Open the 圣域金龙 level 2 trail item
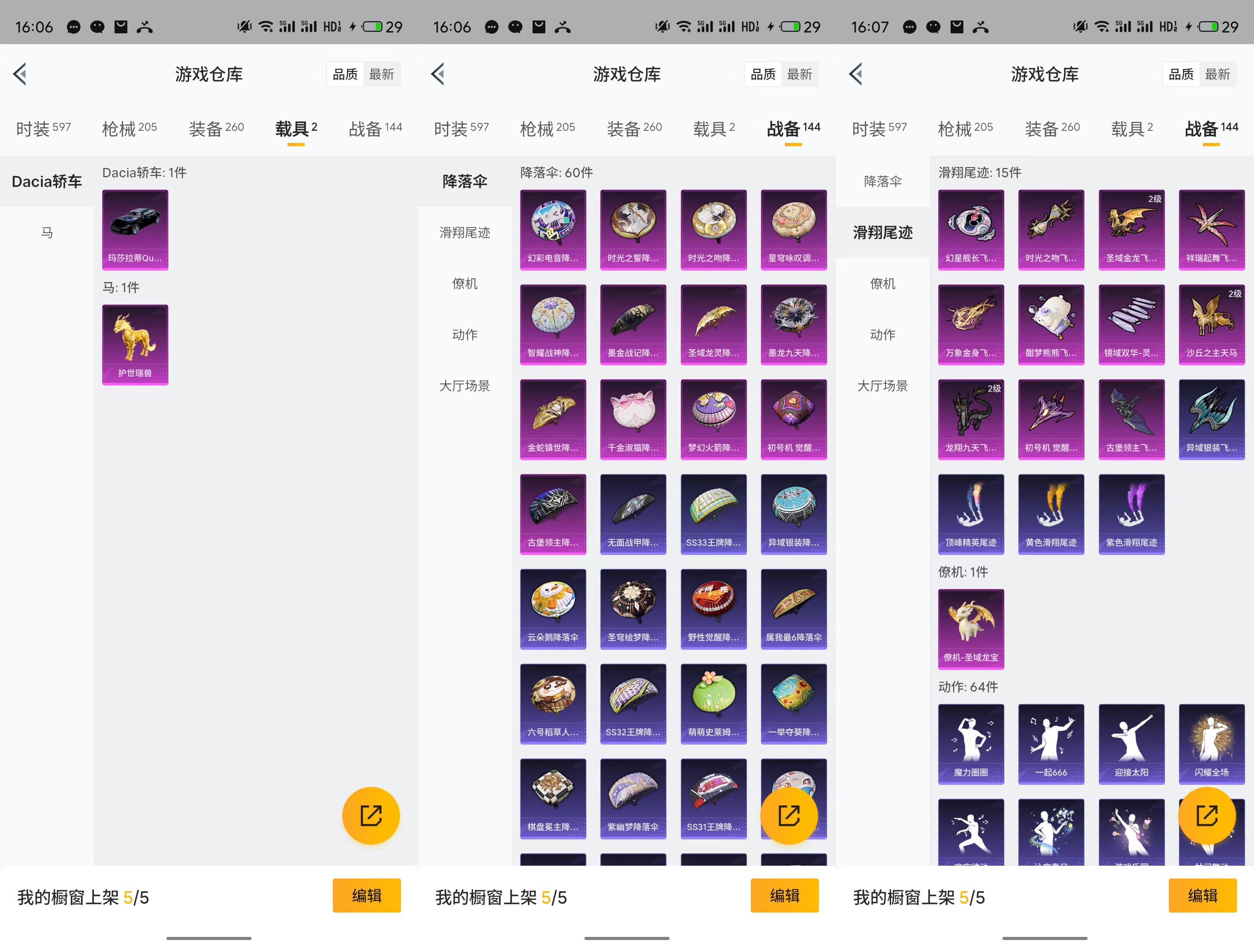This screenshot has width=1254, height=952. click(1132, 229)
